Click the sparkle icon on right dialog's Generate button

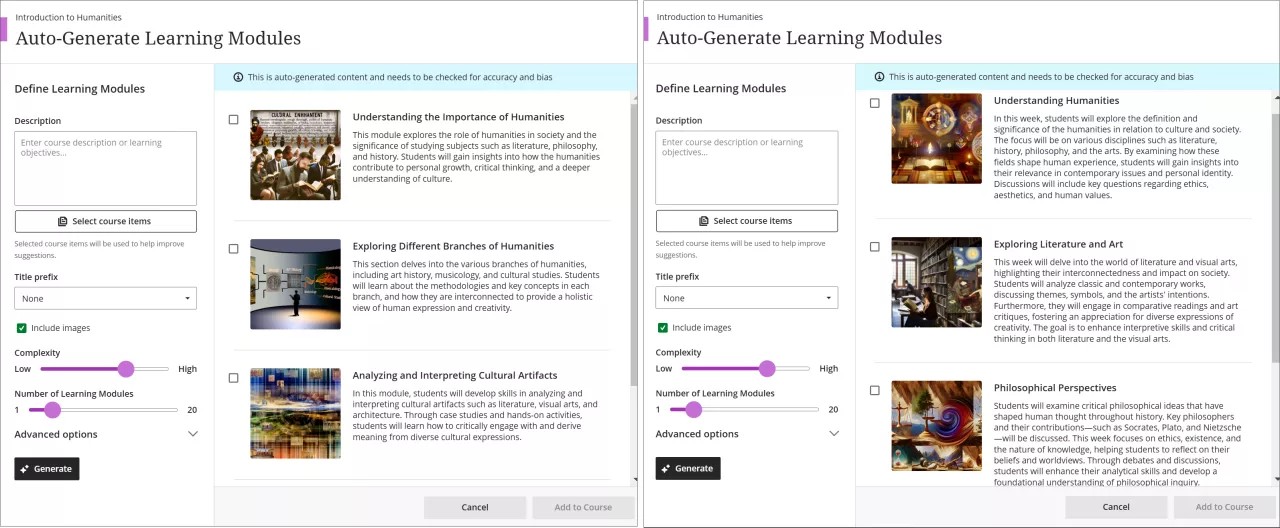667,468
